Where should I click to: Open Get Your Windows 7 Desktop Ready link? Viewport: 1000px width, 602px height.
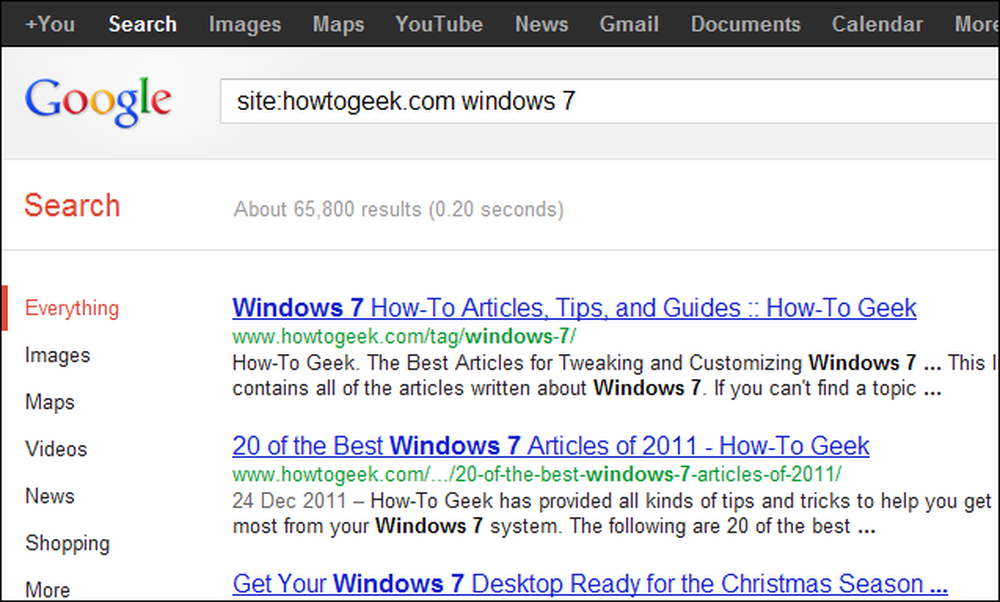point(590,584)
